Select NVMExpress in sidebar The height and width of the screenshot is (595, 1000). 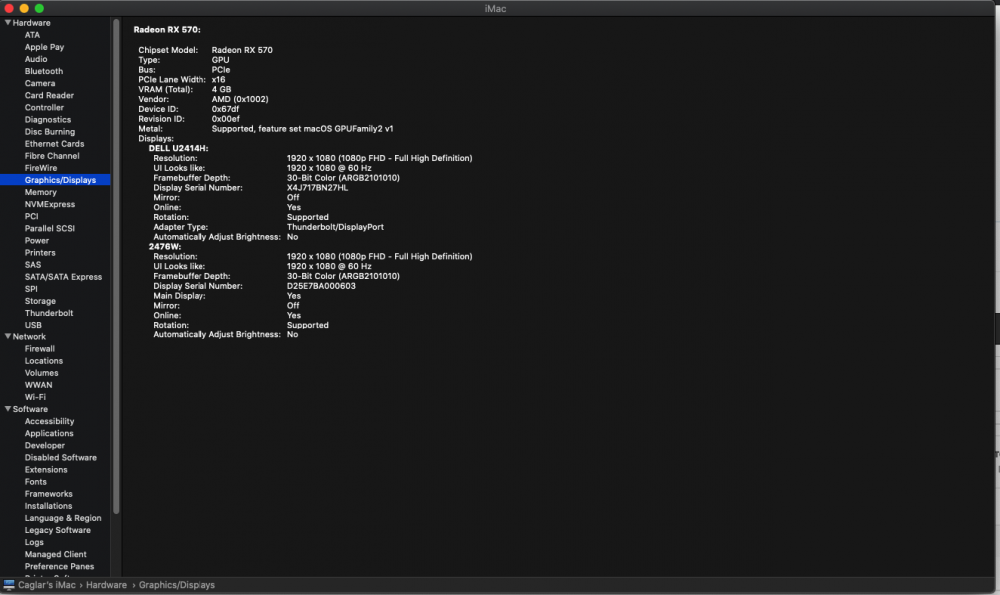(x=50, y=204)
